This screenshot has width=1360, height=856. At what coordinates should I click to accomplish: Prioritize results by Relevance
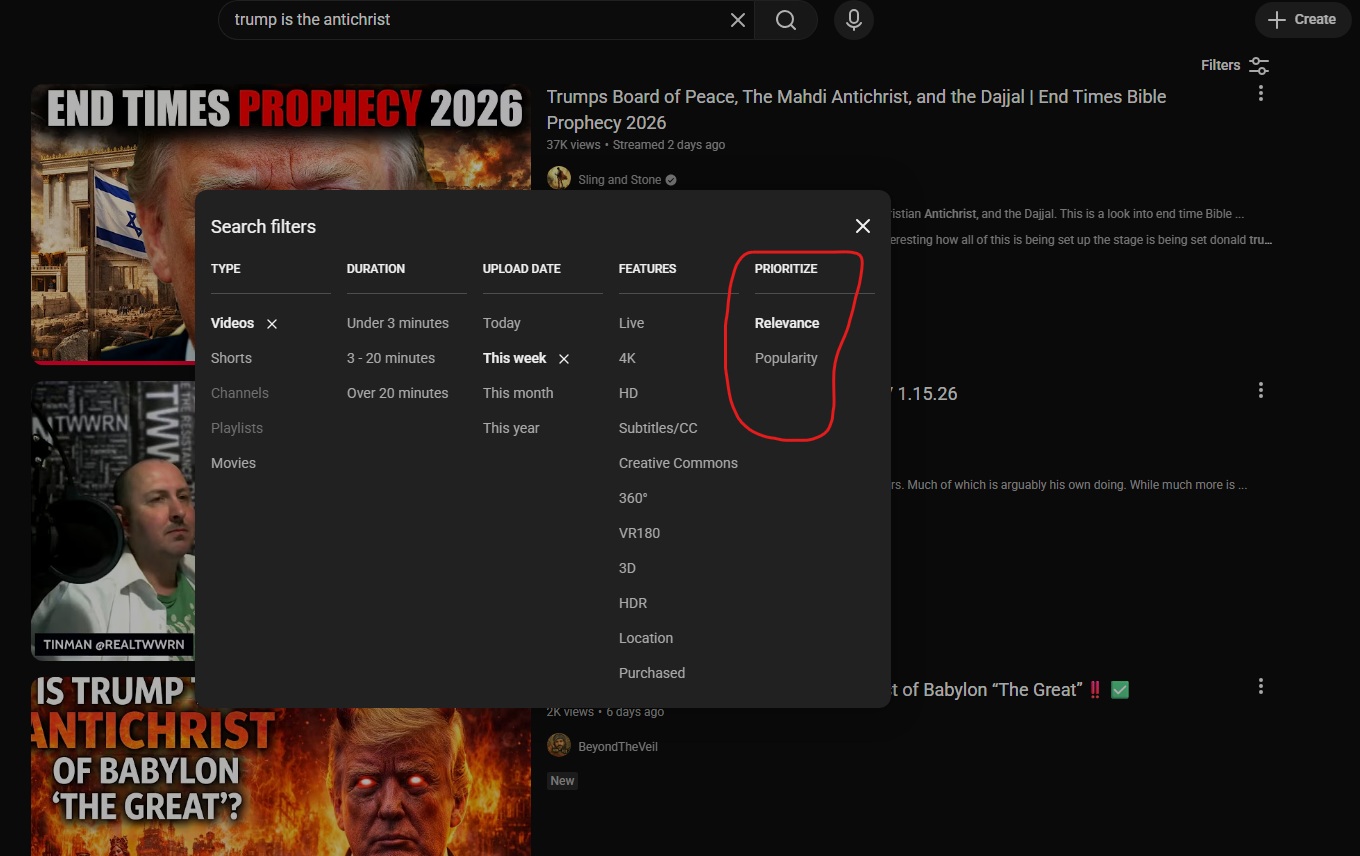pyautogui.click(x=787, y=323)
